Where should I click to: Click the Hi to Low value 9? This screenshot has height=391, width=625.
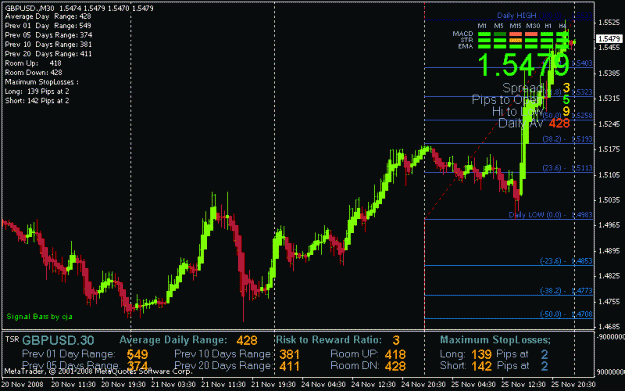(566, 112)
